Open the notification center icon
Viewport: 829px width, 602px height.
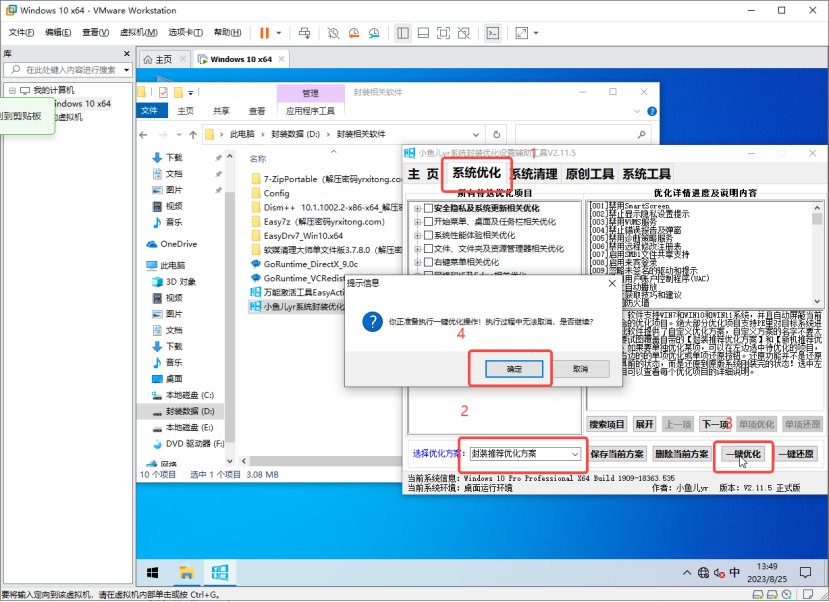coord(805,572)
